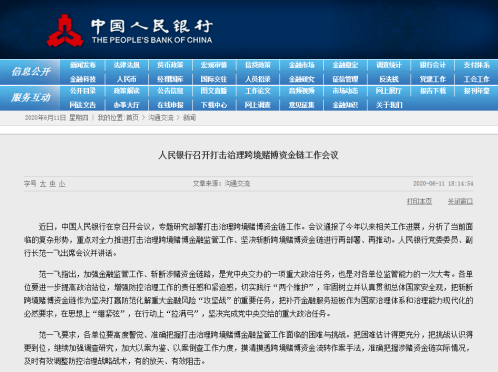This screenshot has width=498, height=372.
Task: Go to the 图文直播 page
Action: click(x=214, y=91)
